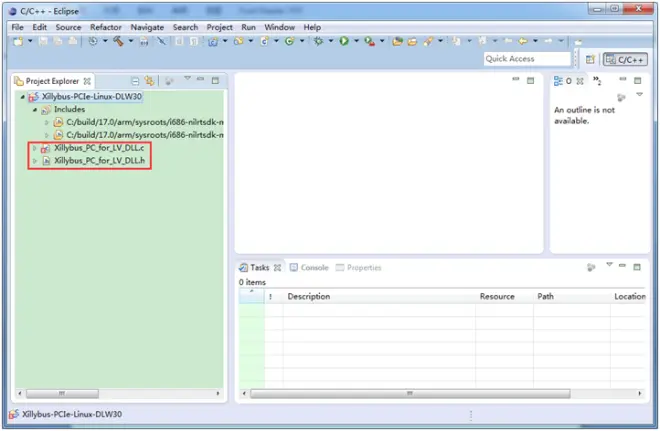Select the Xillybus_PC_for_LV_DLL.h file
Image resolution: width=660 pixels, height=431 pixels.
[x=99, y=160]
